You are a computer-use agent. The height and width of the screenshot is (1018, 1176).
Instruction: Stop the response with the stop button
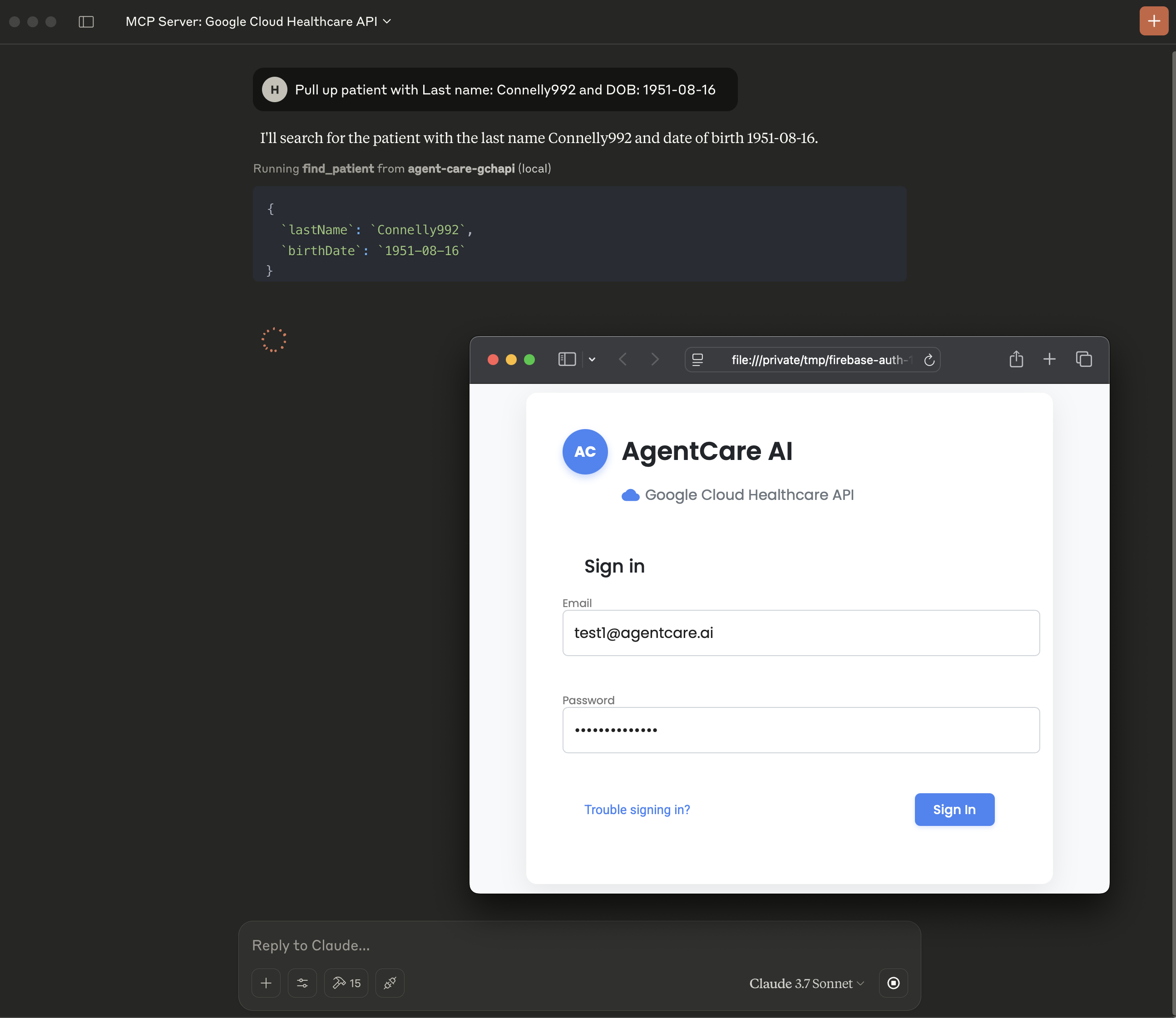point(893,983)
